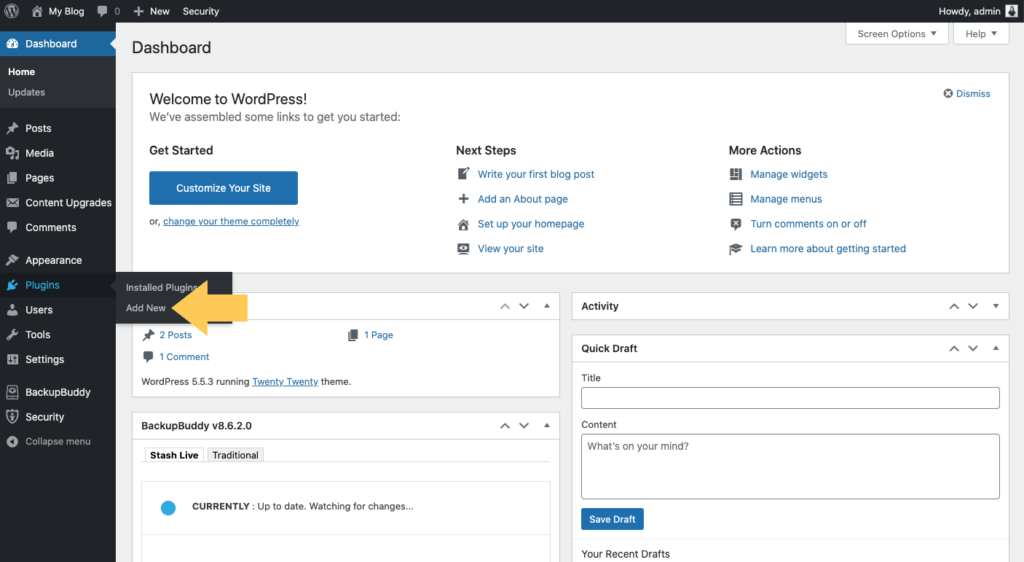Move Activity widget up
The height and width of the screenshot is (562, 1024).
[x=954, y=306]
